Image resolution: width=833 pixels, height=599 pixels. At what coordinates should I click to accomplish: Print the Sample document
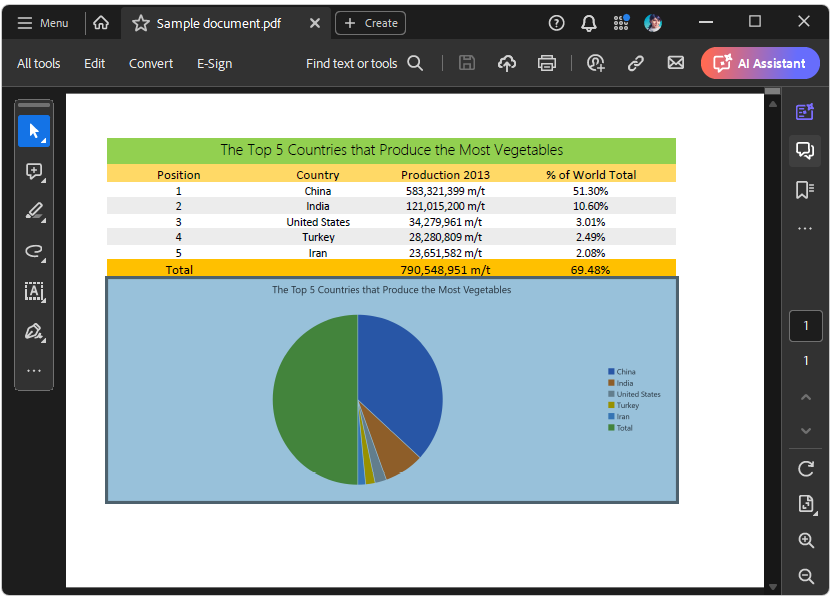point(546,62)
